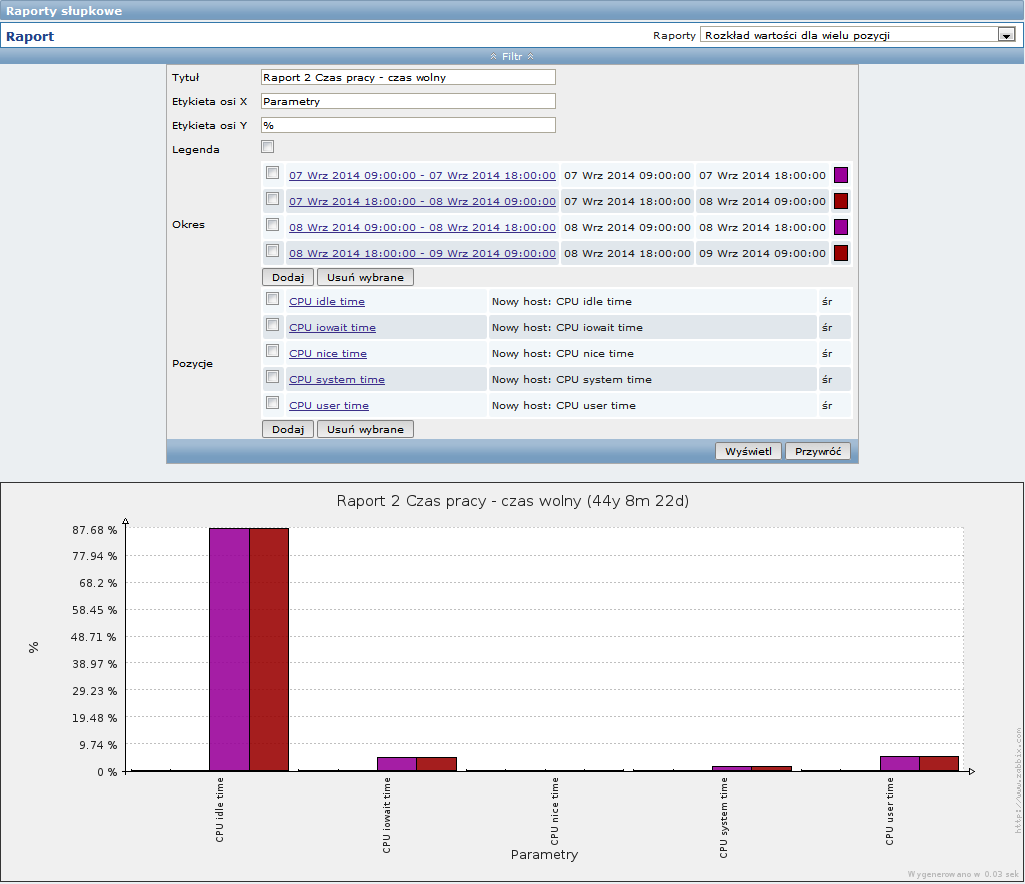The width and height of the screenshot is (1025, 884).
Task: Check the CPU nice time item
Action: [273, 351]
